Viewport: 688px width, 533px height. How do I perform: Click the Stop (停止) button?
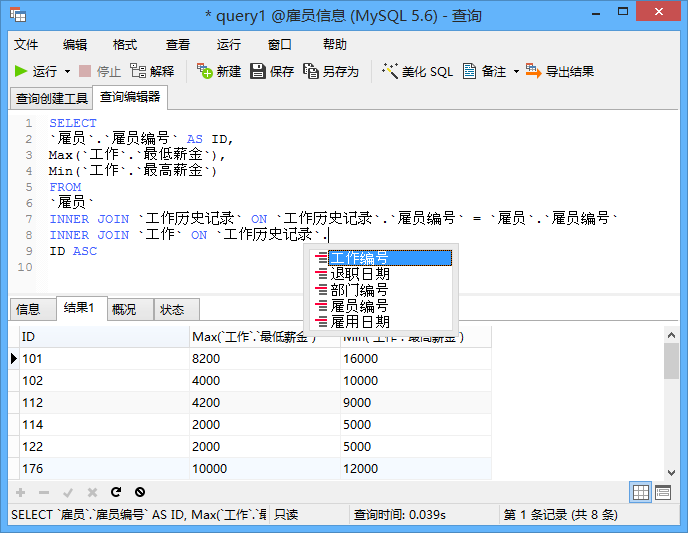click(x=100, y=71)
